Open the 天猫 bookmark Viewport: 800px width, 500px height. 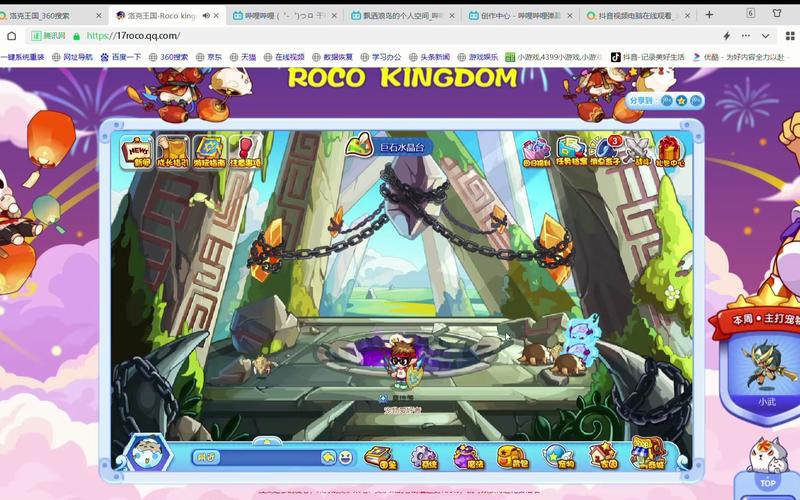pyautogui.click(x=243, y=57)
